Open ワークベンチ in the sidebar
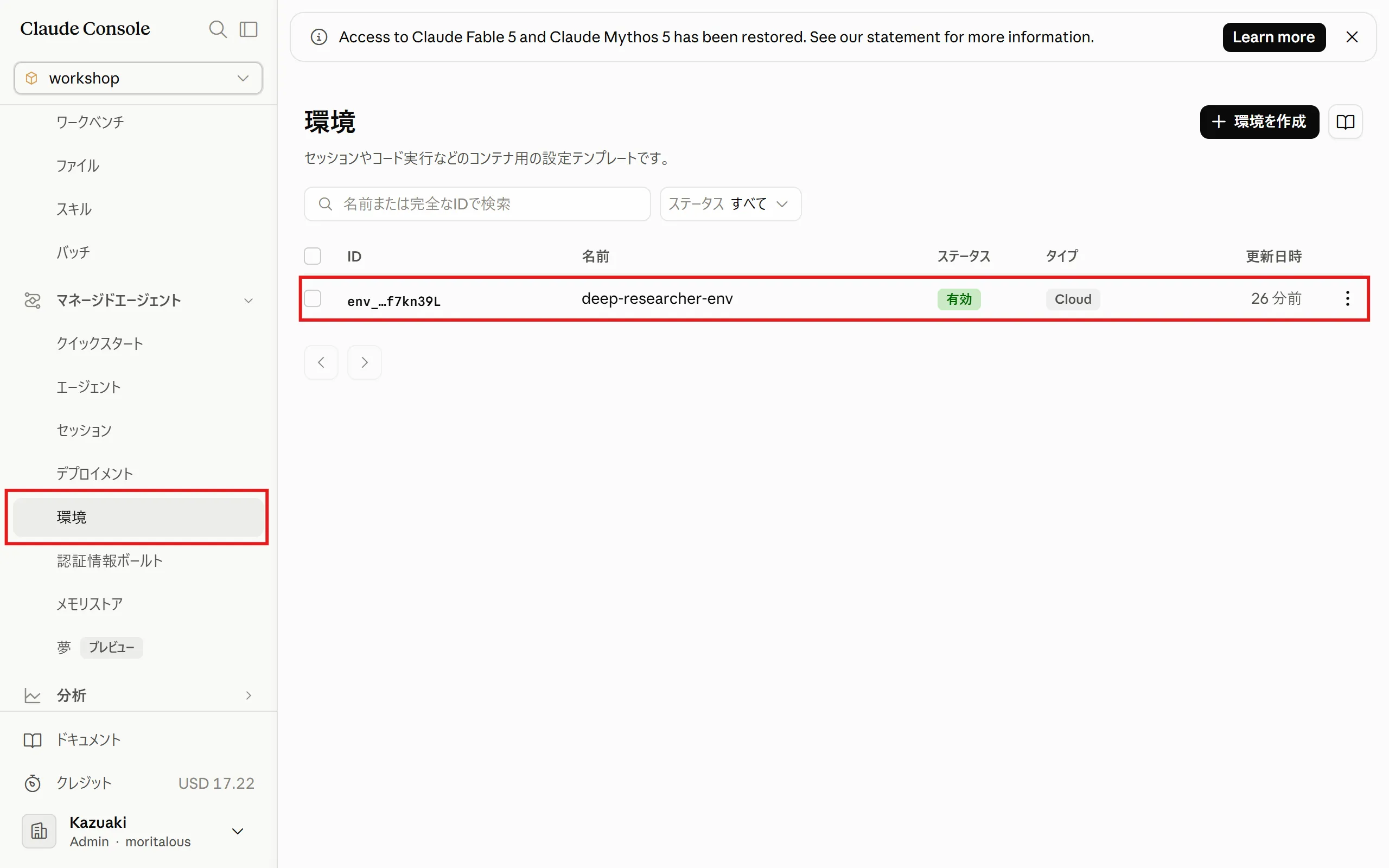The height and width of the screenshot is (868, 1389). click(x=90, y=122)
